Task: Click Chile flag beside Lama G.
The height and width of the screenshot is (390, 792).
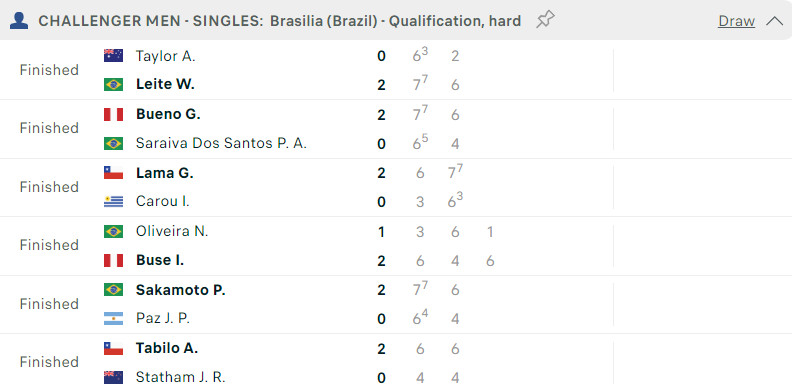Action: point(113,173)
